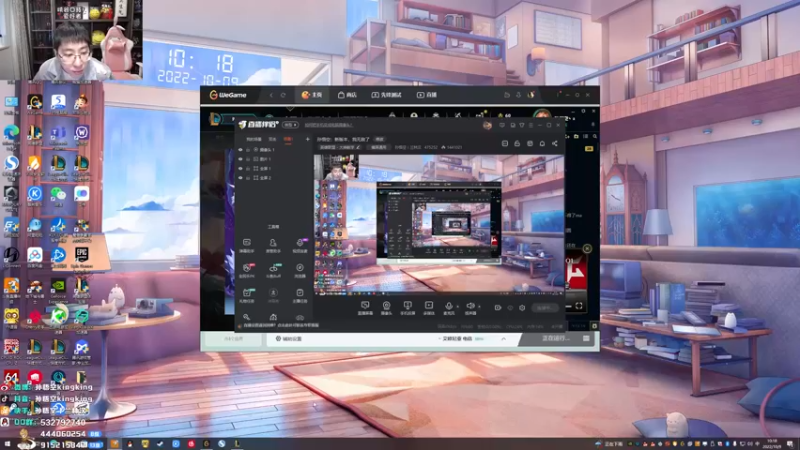Toggle visibility of 图片 1 source
800x450 pixels.
tap(240, 159)
